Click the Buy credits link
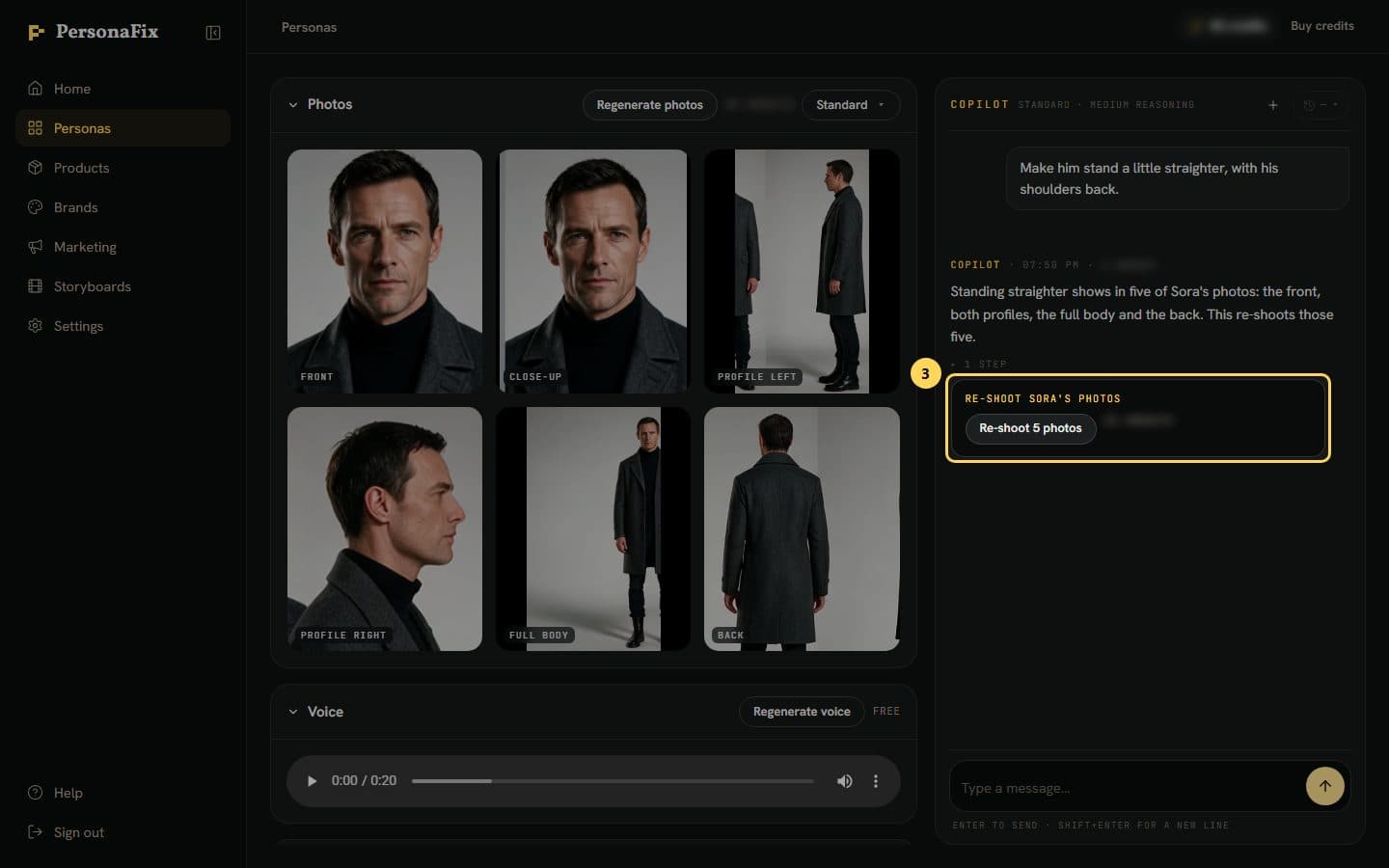1389x868 pixels. click(1322, 26)
